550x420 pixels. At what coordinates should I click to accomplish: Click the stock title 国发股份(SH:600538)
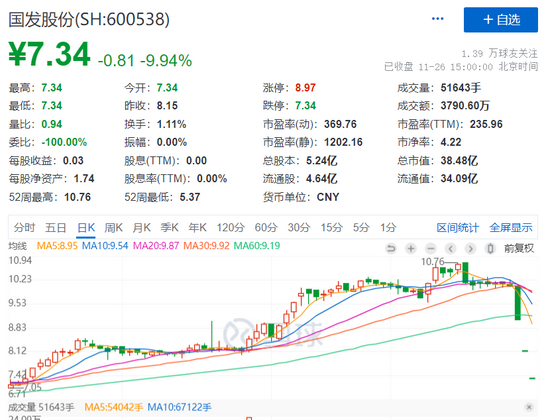click(x=89, y=19)
